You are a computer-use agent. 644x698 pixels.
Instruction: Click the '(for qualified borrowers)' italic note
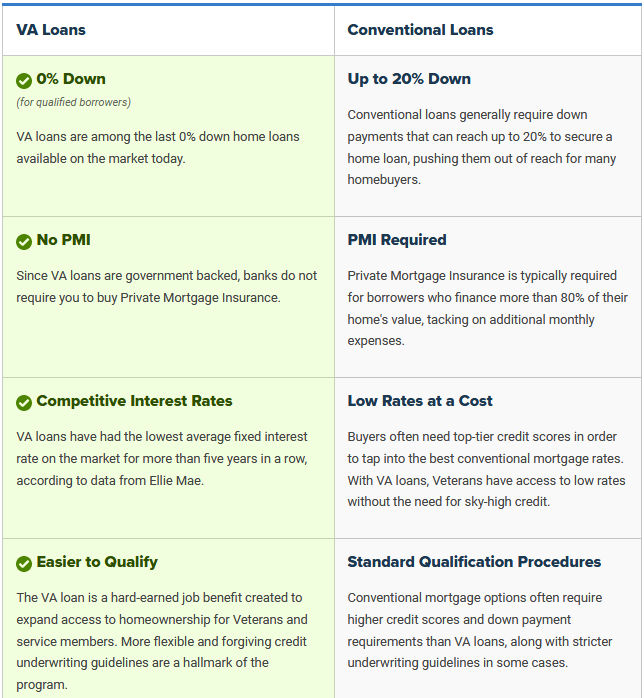pyautogui.click(x=73, y=102)
